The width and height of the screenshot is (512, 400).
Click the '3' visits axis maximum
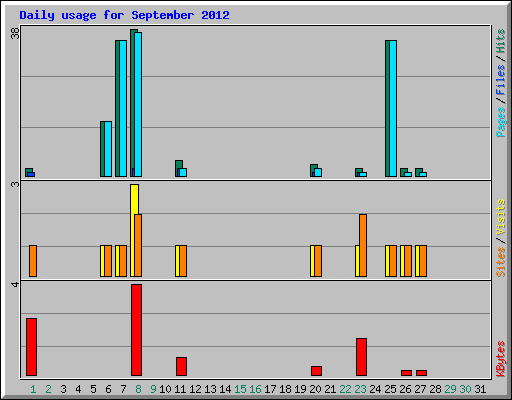click(x=15, y=184)
